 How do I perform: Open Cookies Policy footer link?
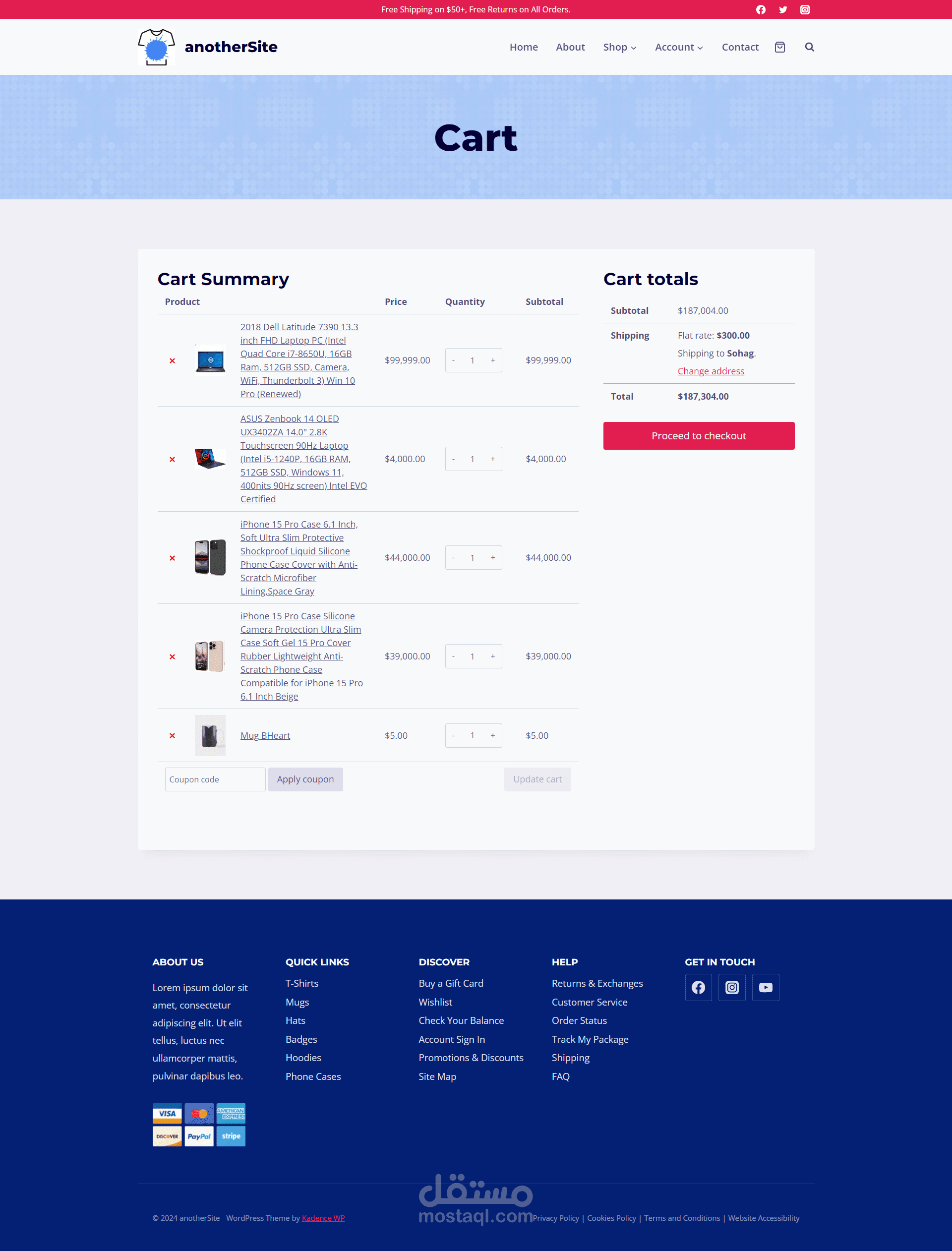coord(611,1218)
